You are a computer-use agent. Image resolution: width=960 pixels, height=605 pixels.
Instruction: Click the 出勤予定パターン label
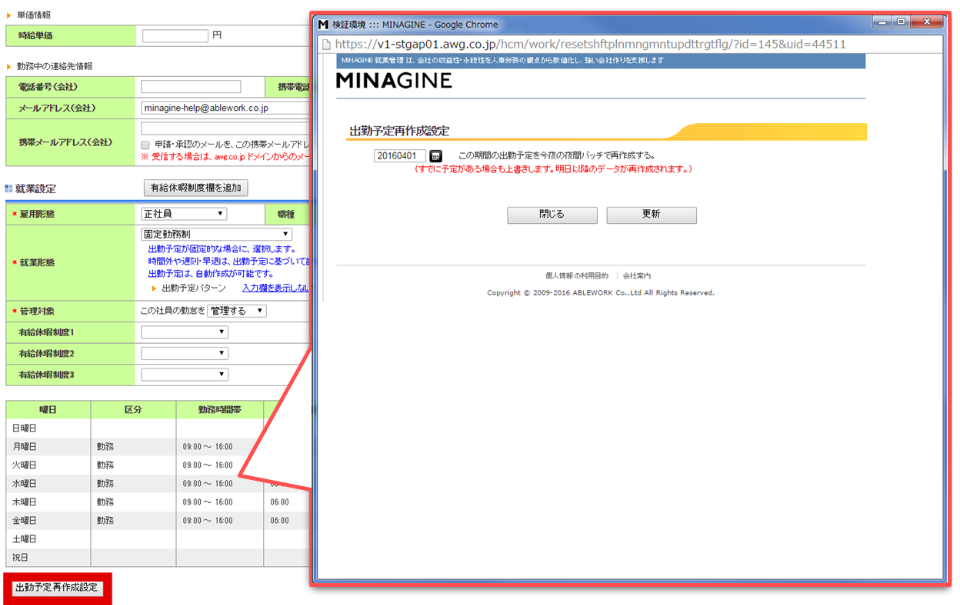tap(193, 288)
